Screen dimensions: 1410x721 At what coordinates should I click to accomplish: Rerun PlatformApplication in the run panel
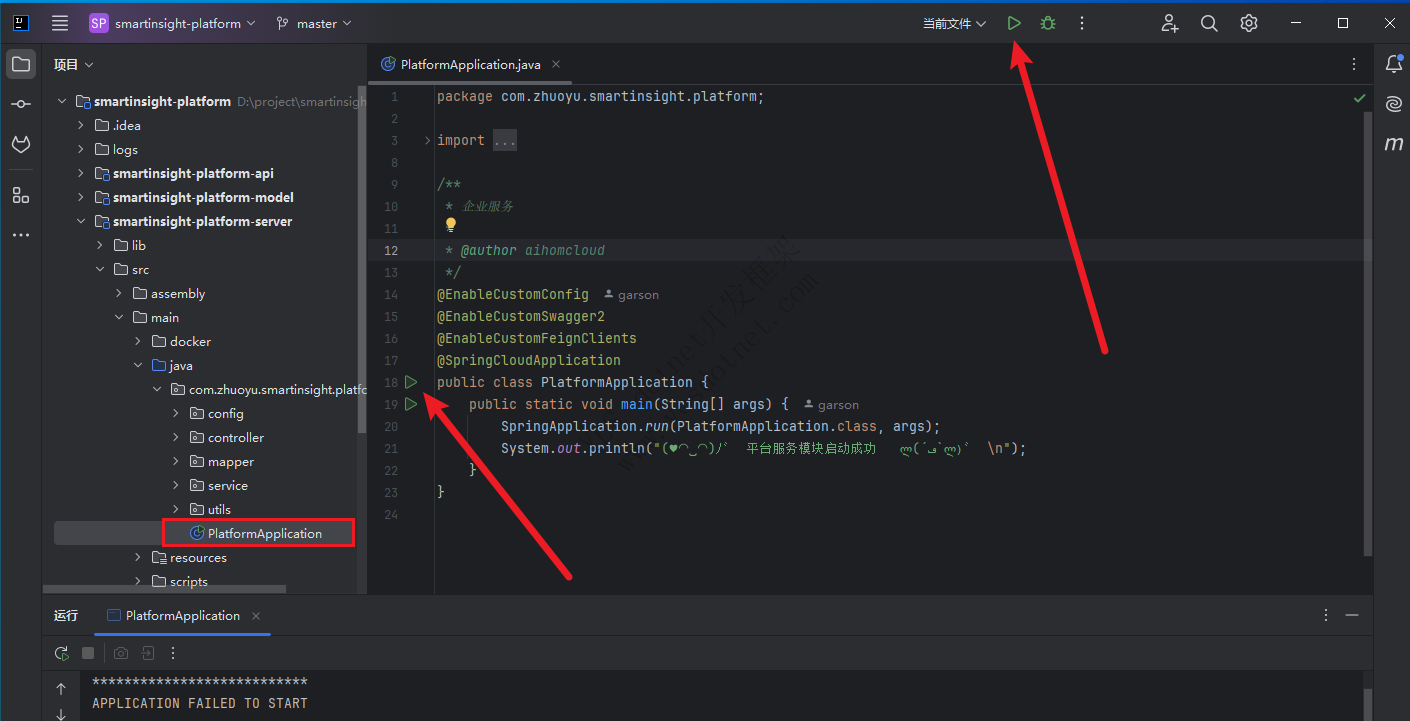62,653
